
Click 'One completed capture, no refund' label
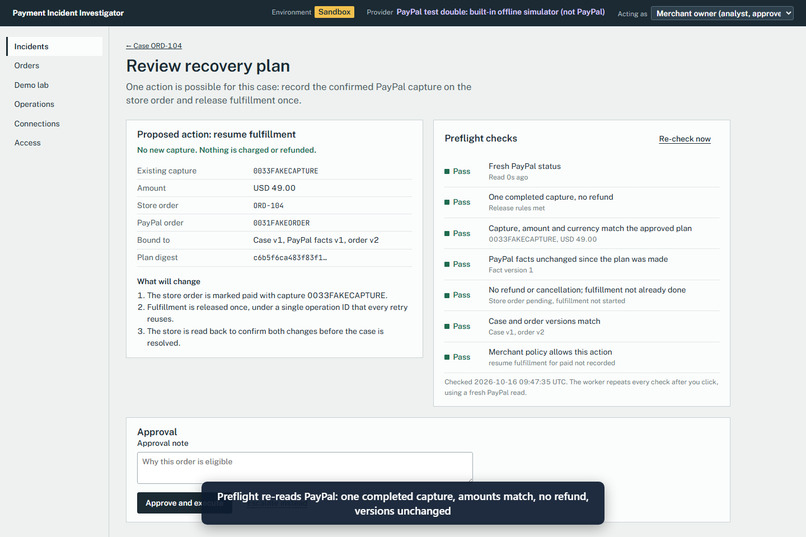point(551,197)
